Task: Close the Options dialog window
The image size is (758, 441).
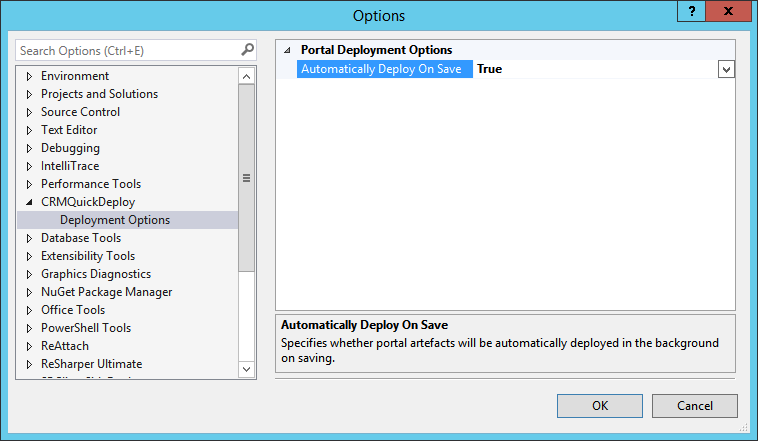Action: [731, 11]
